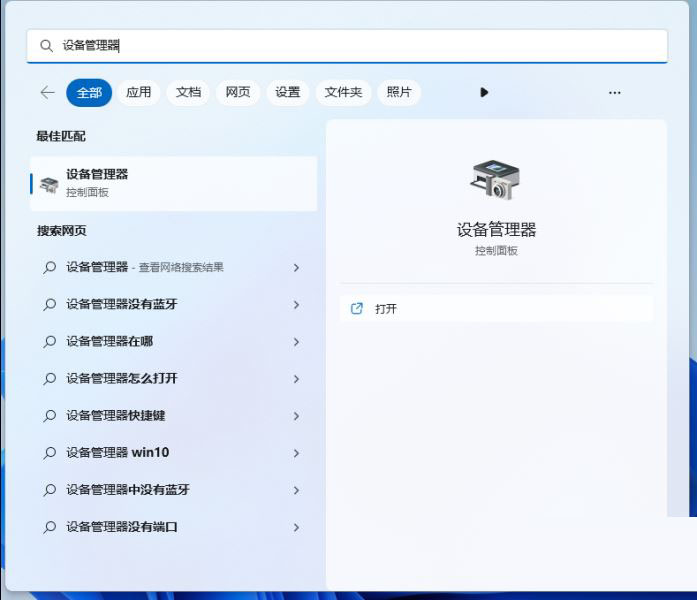This screenshot has height=600, width=697.
Task: Click the open-external icon beside 打开
Action: (x=357, y=308)
